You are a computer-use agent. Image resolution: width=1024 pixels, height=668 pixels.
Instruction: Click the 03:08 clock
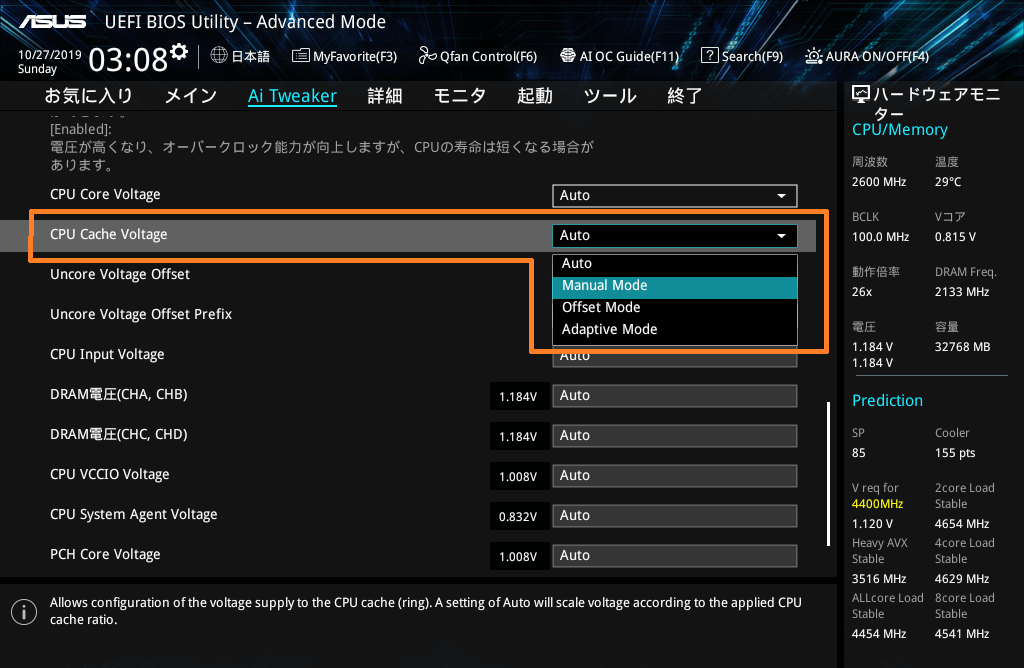point(129,60)
